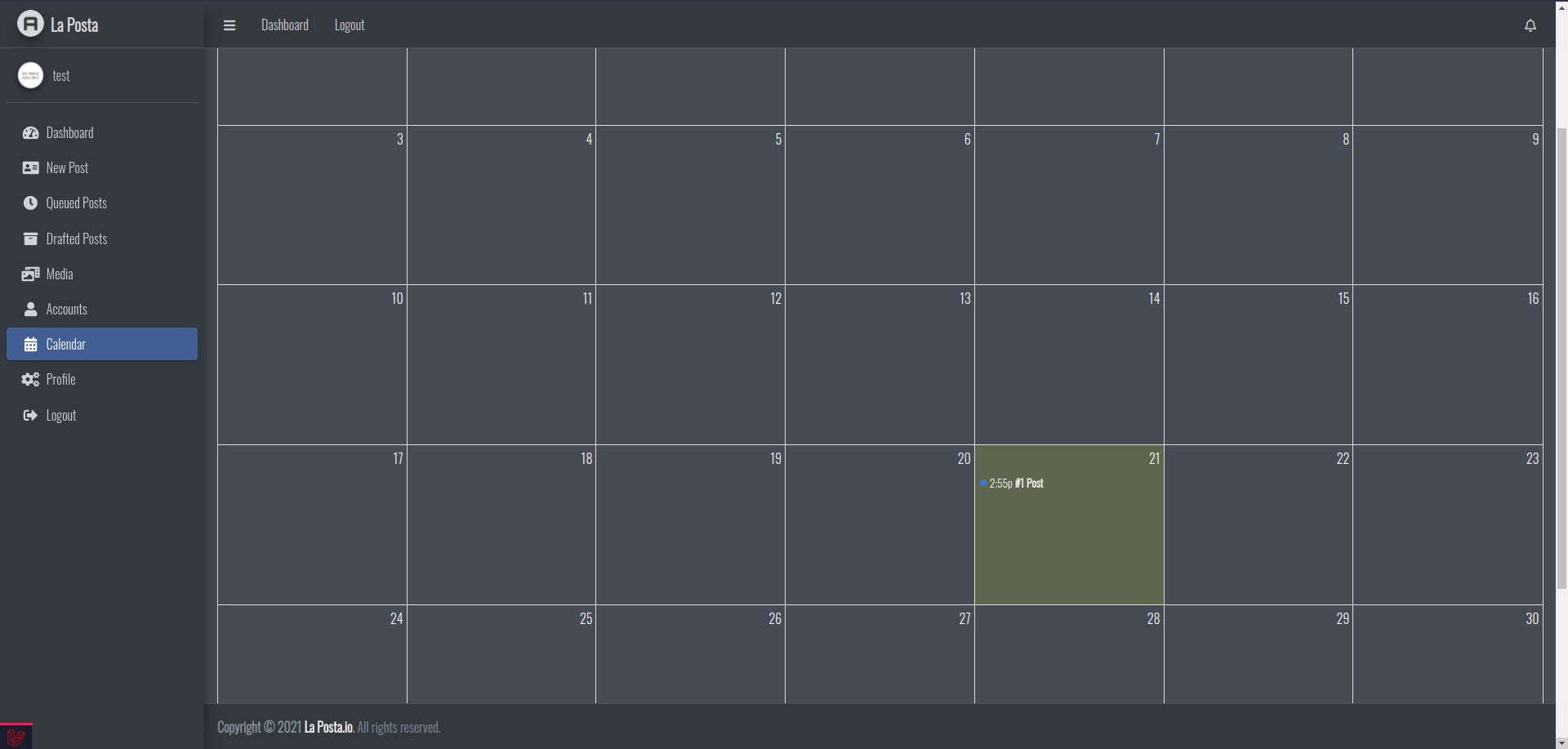Select day 20 on the calendar
This screenshot has height=749, width=1568.
pos(964,458)
